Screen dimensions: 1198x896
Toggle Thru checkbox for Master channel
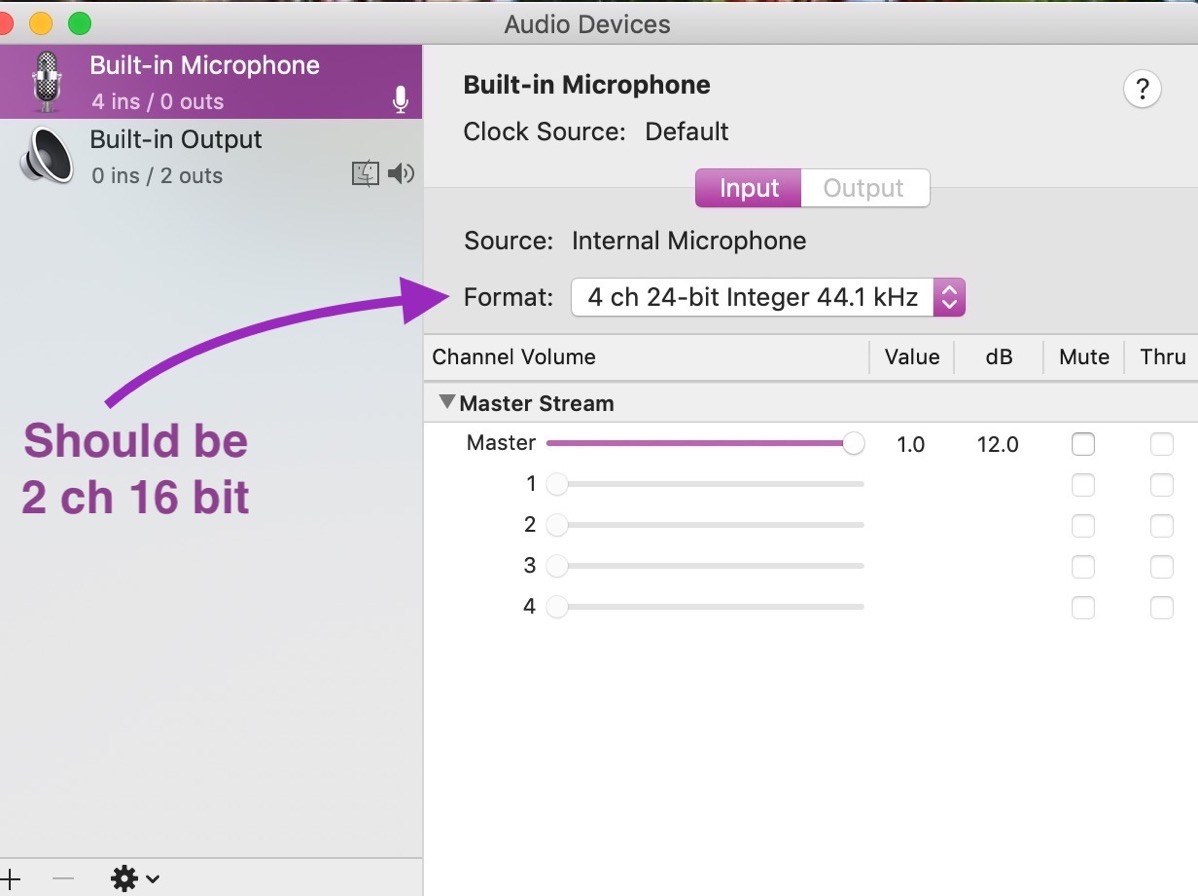[1161, 444]
